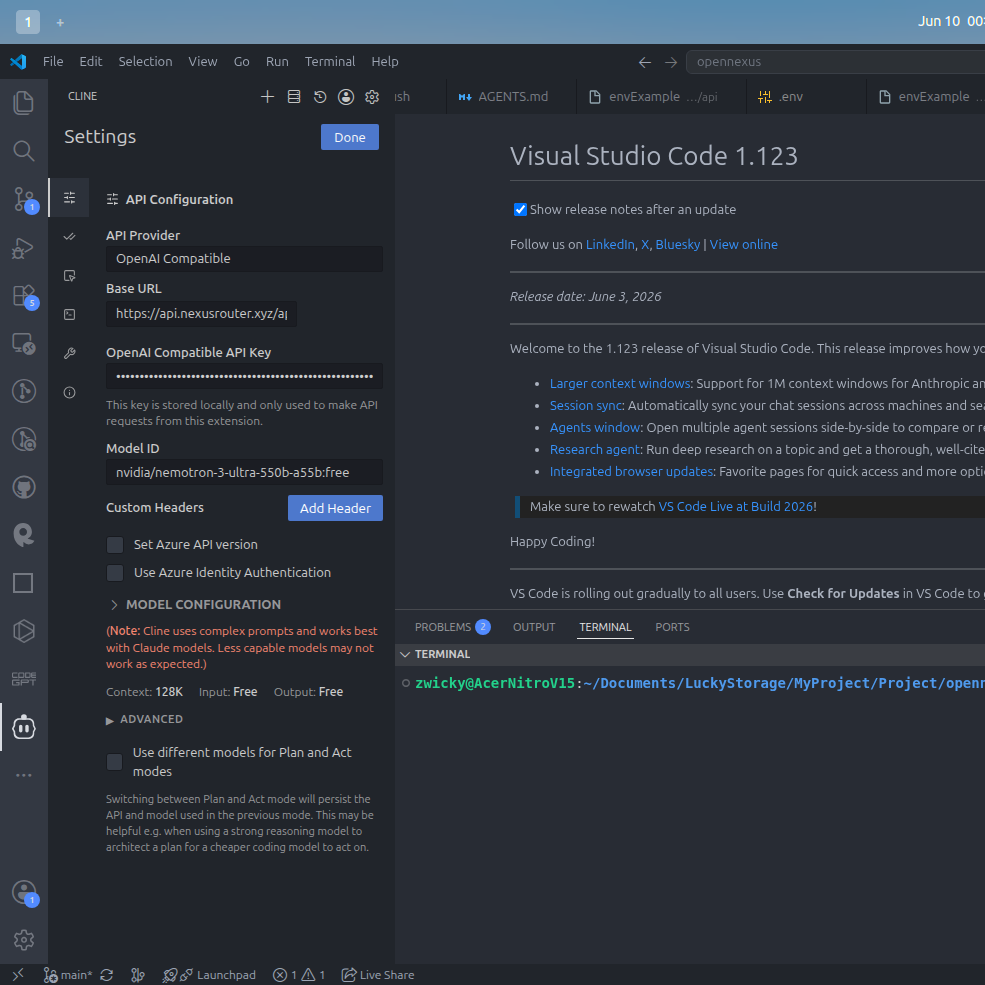Focus the Model ID input field
This screenshot has width=985, height=985.
[244, 472]
